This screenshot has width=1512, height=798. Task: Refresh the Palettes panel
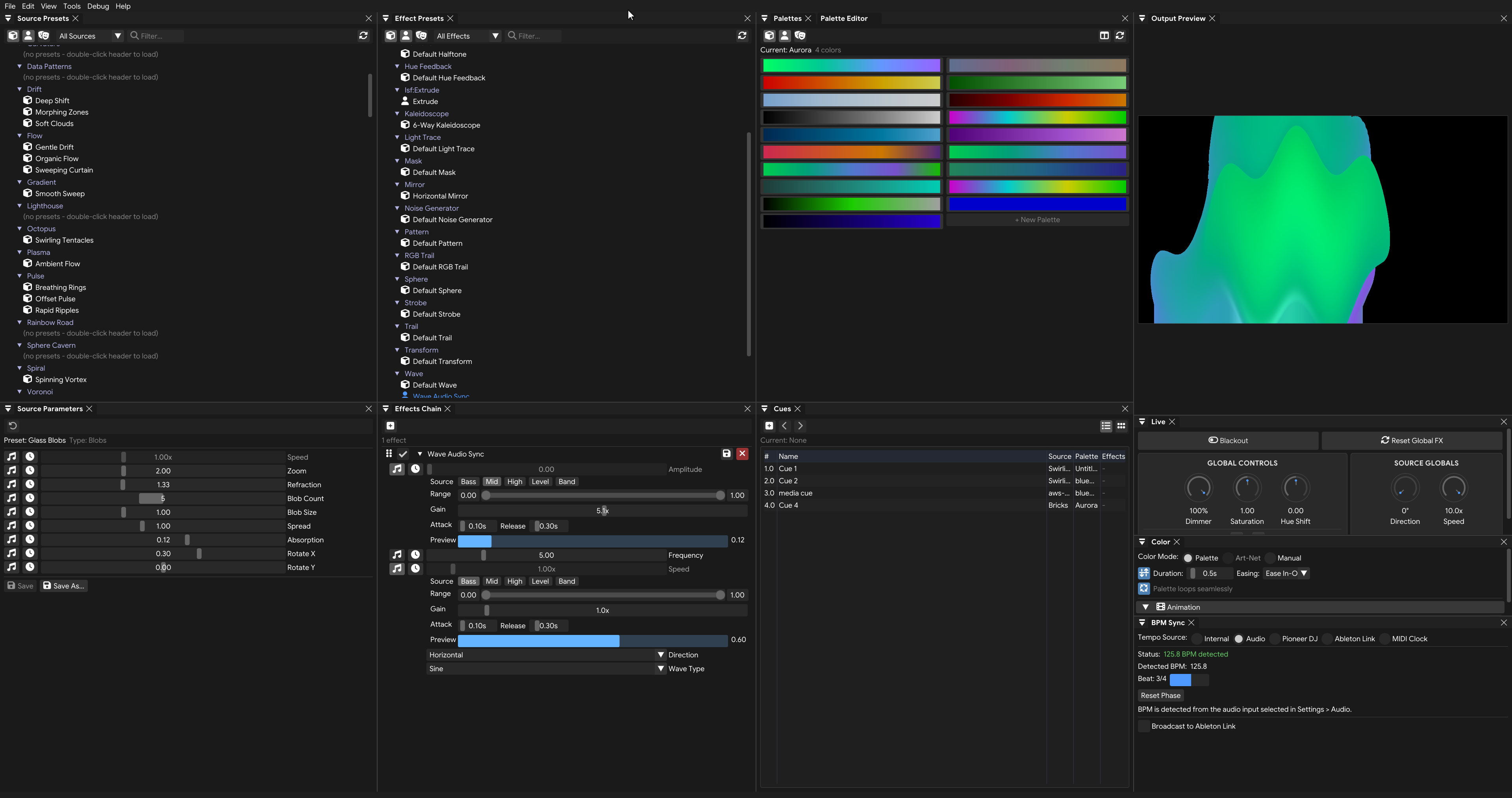pyautogui.click(x=1120, y=36)
